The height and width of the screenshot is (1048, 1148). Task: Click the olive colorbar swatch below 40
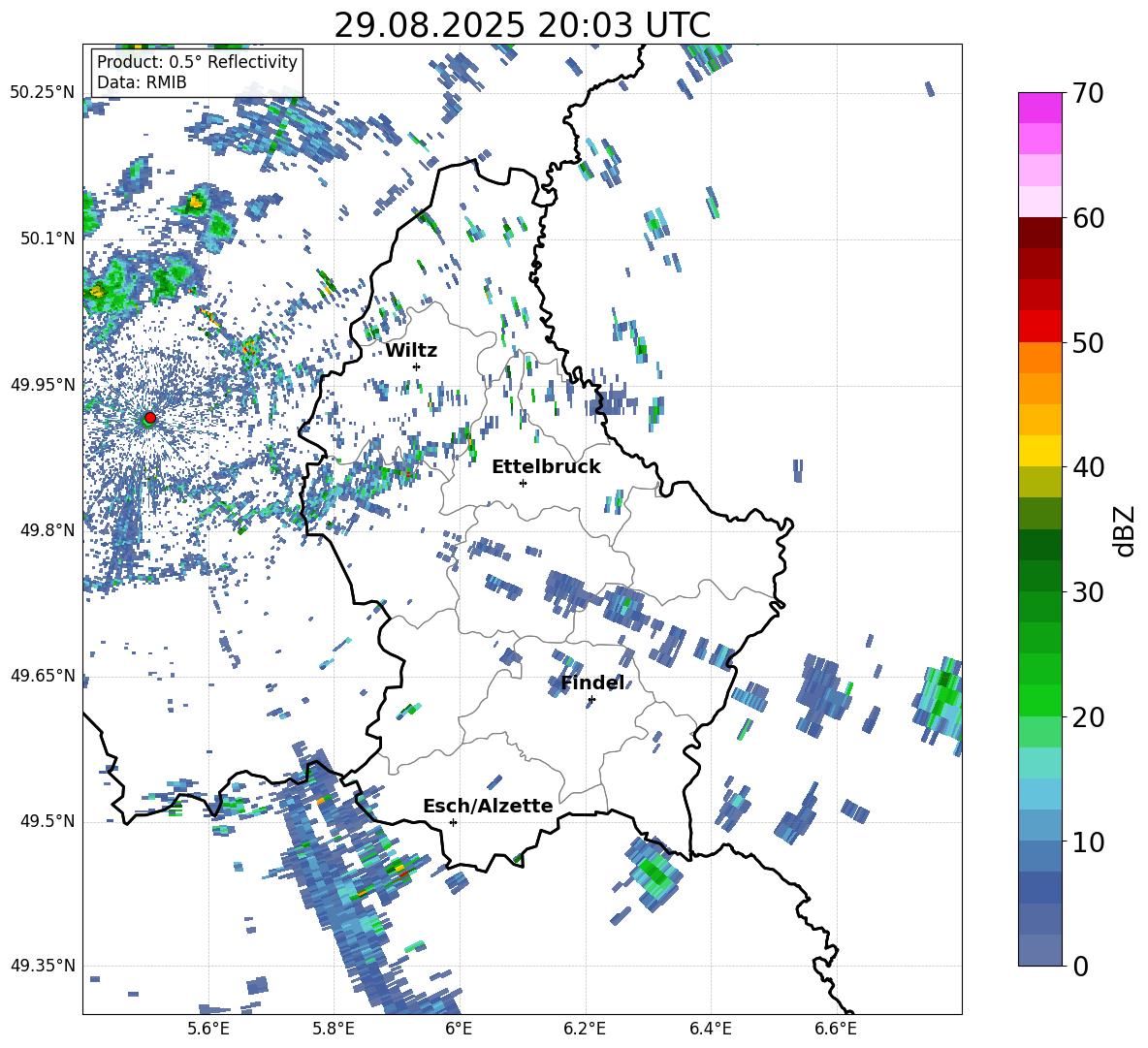tap(1039, 482)
